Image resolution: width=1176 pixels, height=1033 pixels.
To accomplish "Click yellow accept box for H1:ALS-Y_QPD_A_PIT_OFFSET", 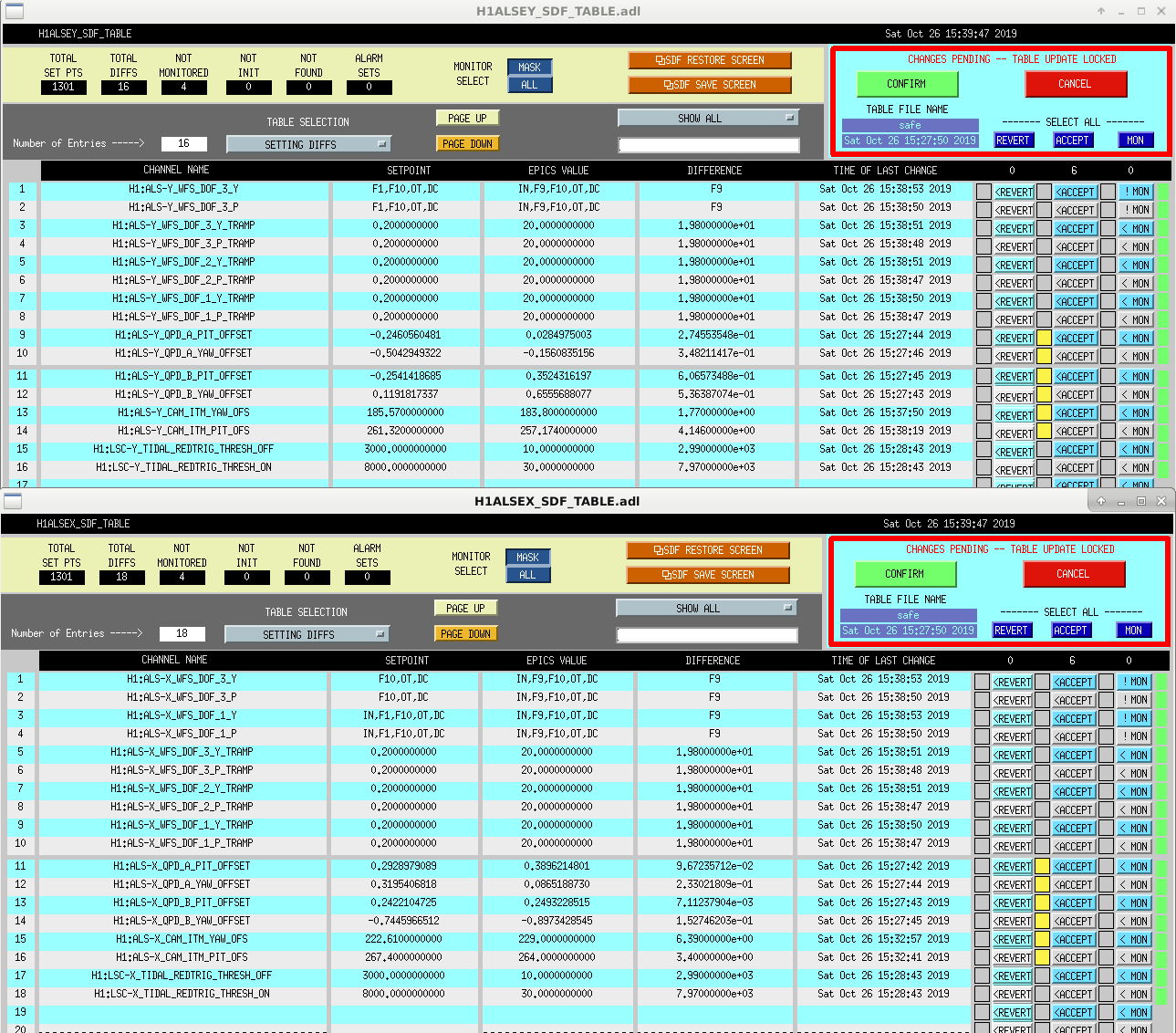I will [1045, 338].
